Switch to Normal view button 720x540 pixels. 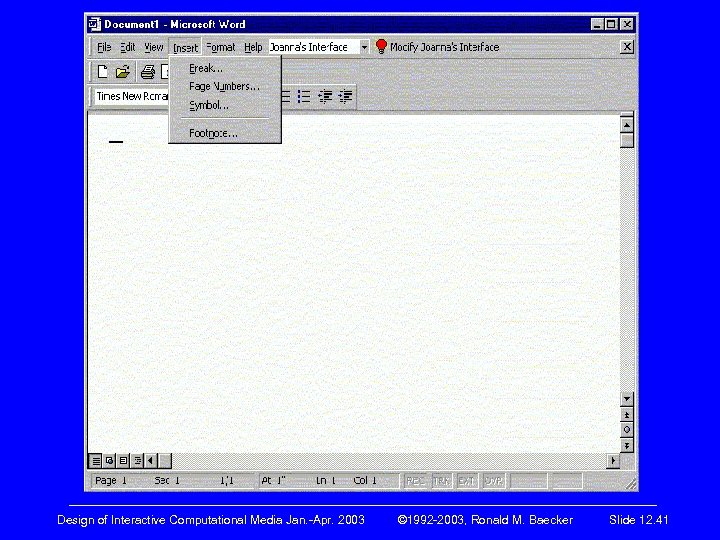tap(96, 460)
